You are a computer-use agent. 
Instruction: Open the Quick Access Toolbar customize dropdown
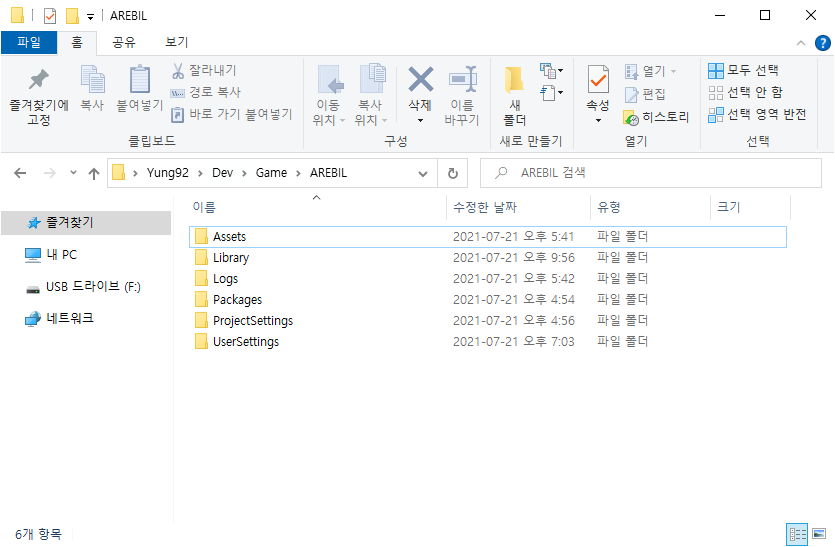tap(91, 17)
